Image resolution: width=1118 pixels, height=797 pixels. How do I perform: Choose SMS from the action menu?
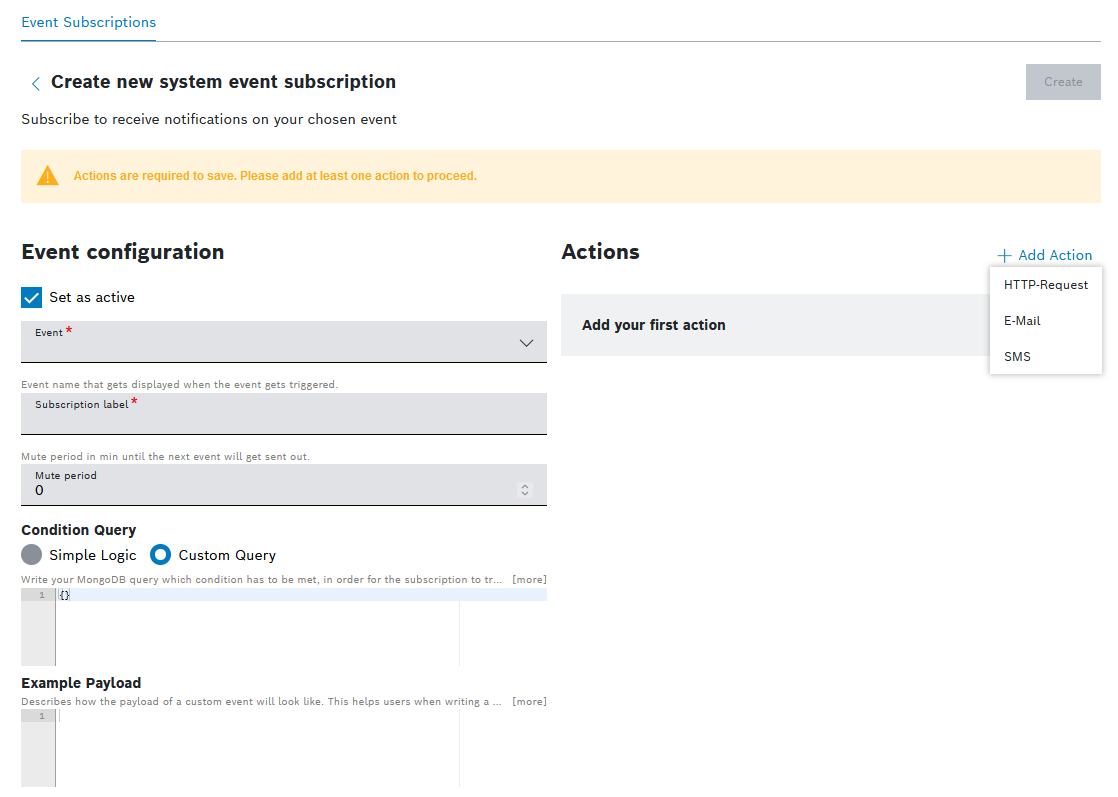[x=1017, y=357]
